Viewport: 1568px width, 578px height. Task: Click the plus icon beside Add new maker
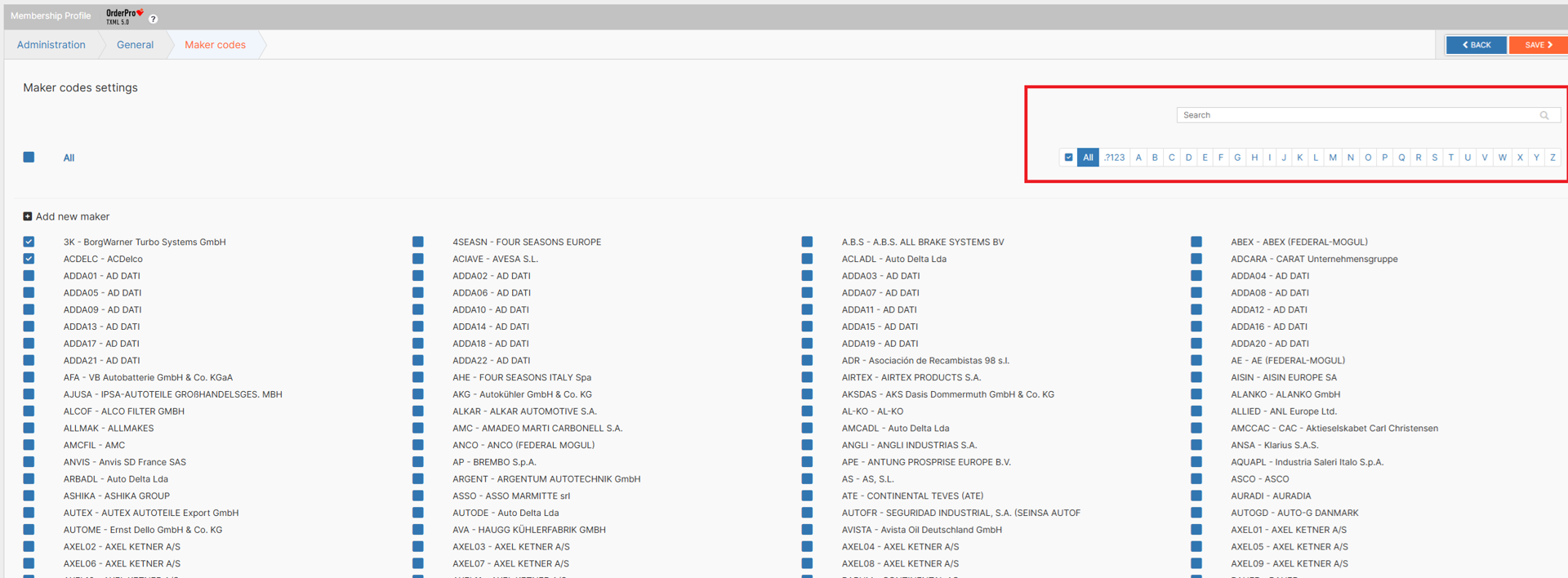pos(28,216)
